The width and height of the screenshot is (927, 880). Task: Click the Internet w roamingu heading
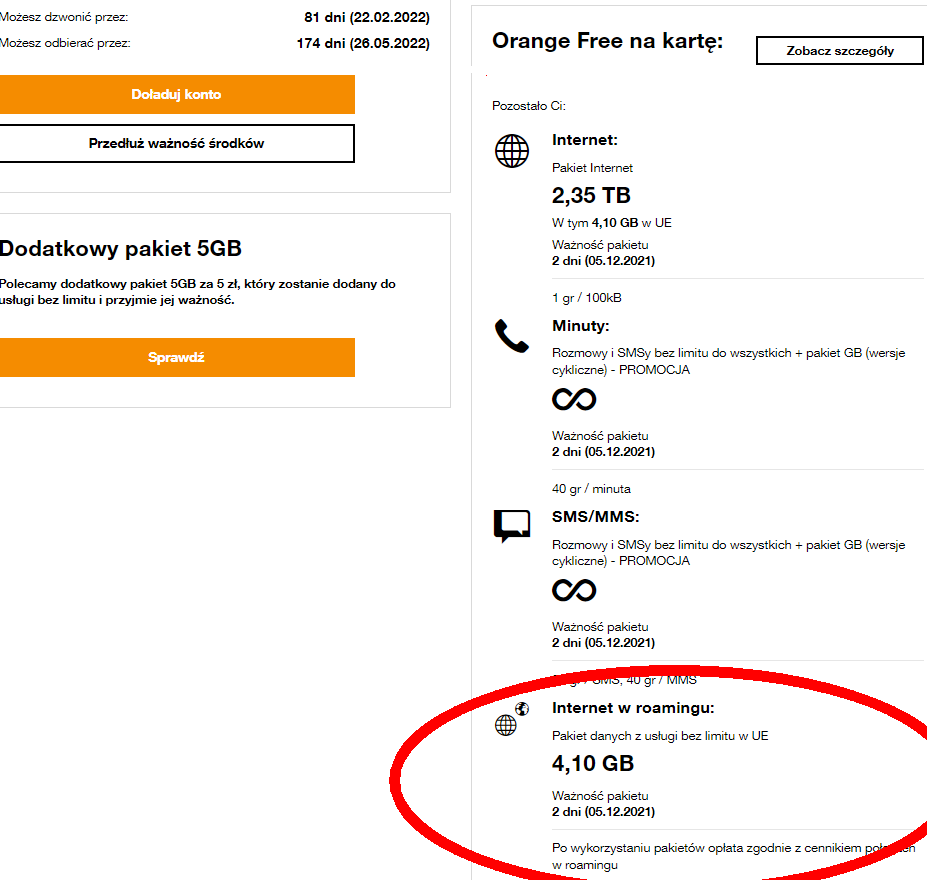tap(633, 708)
